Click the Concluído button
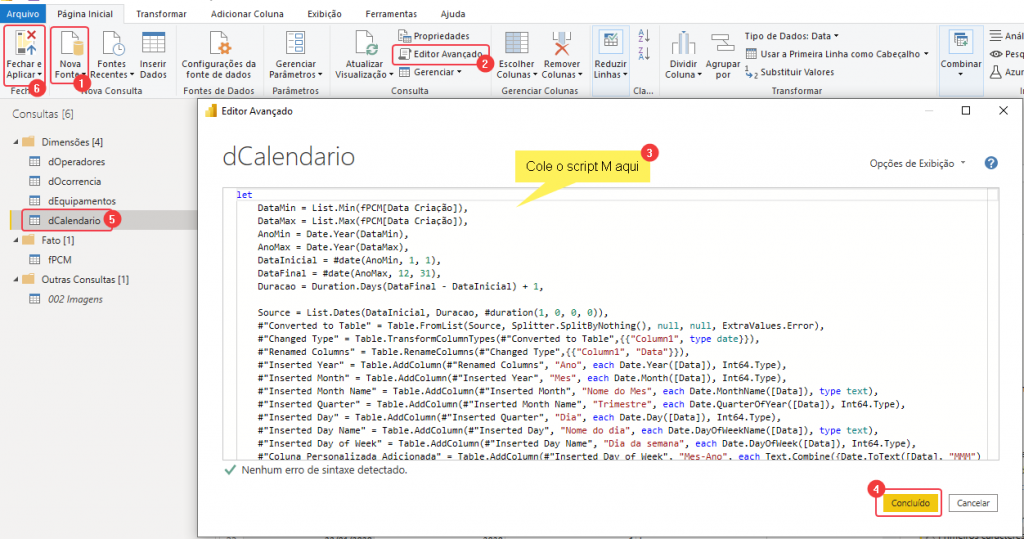The width and height of the screenshot is (1024, 539). click(x=909, y=503)
